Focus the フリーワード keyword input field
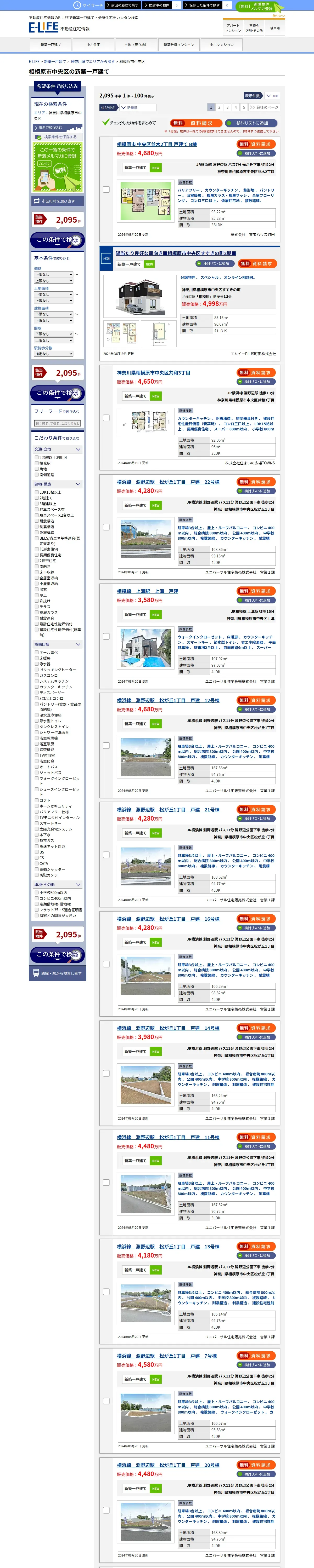Viewport: 314px width, 1568px height. tap(57, 423)
